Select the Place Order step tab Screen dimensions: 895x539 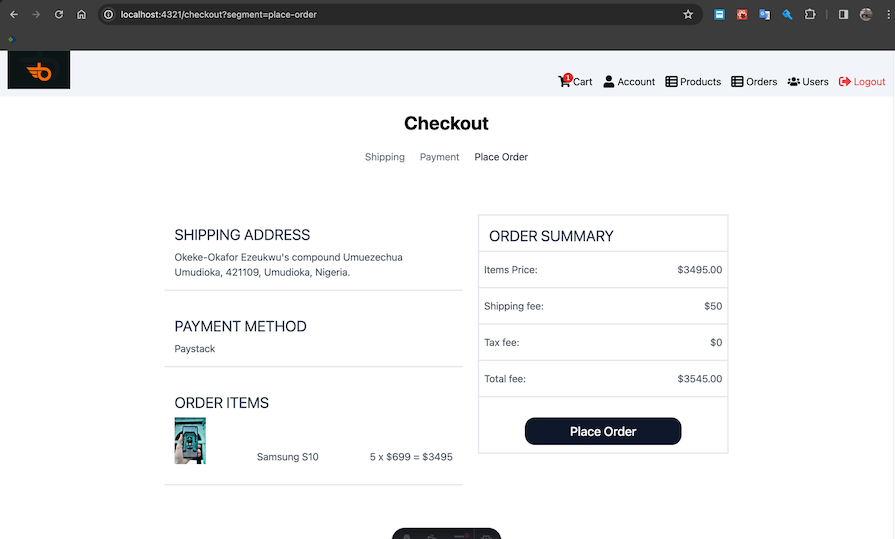[x=501, y=157]
